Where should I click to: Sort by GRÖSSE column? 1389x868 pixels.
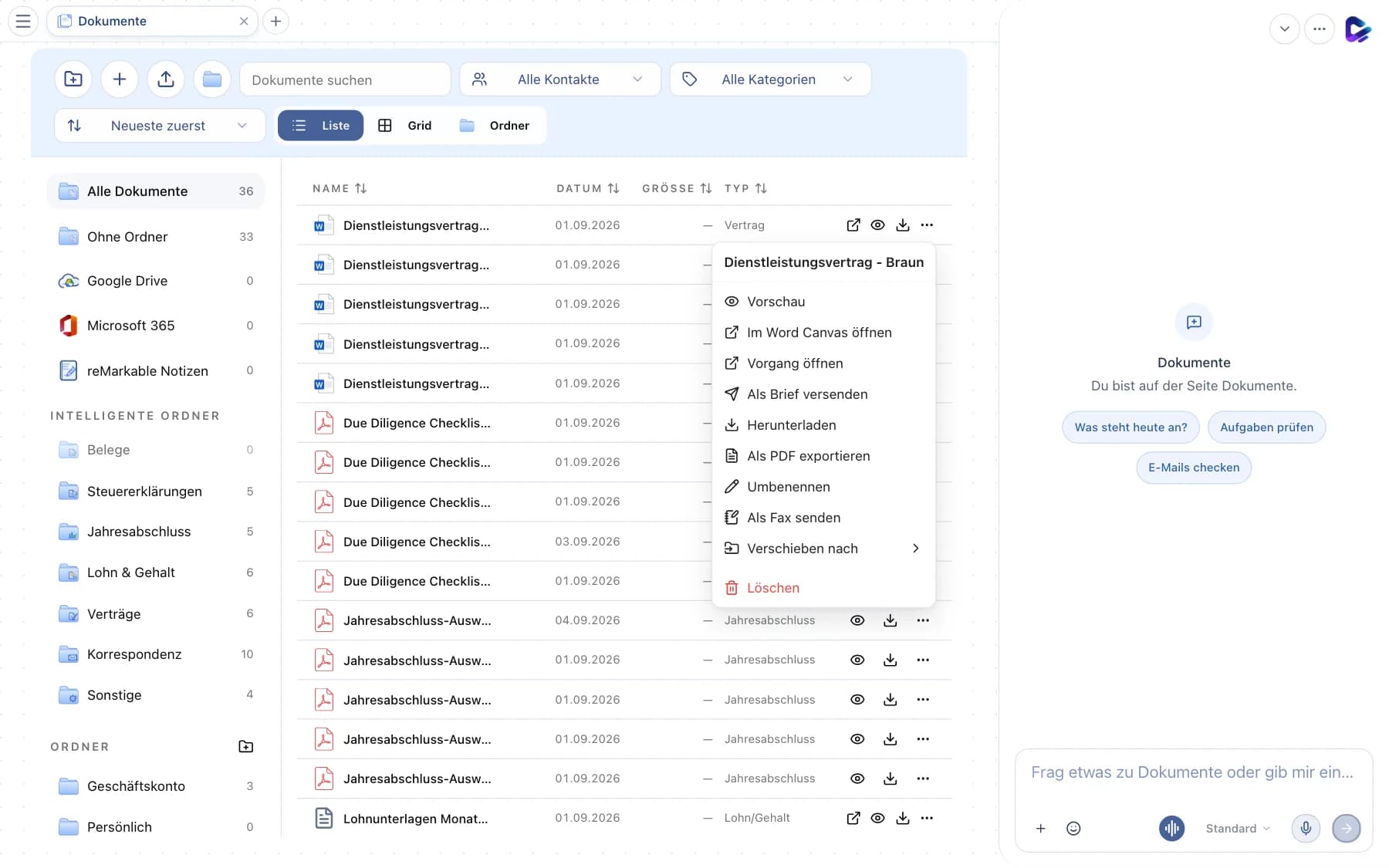pos(677,188)
